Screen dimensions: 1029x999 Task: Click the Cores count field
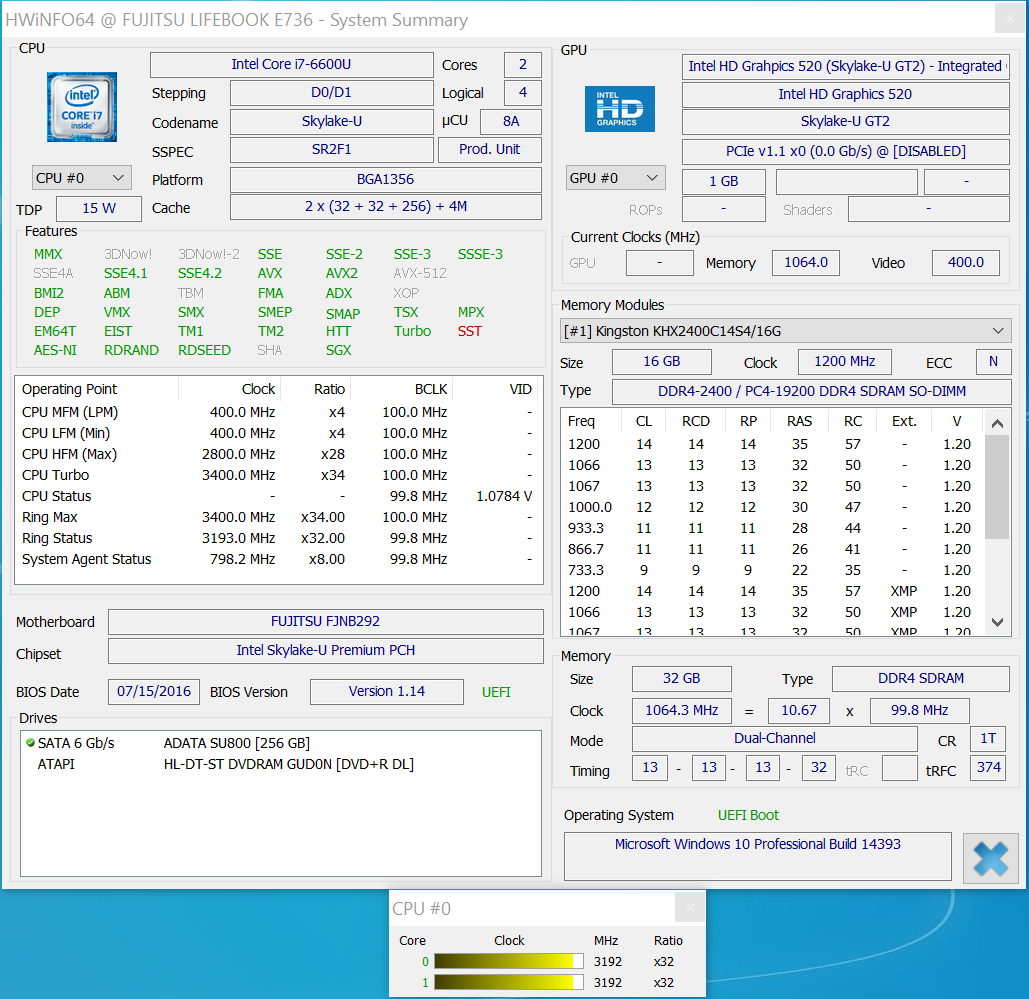coord(523,64)
